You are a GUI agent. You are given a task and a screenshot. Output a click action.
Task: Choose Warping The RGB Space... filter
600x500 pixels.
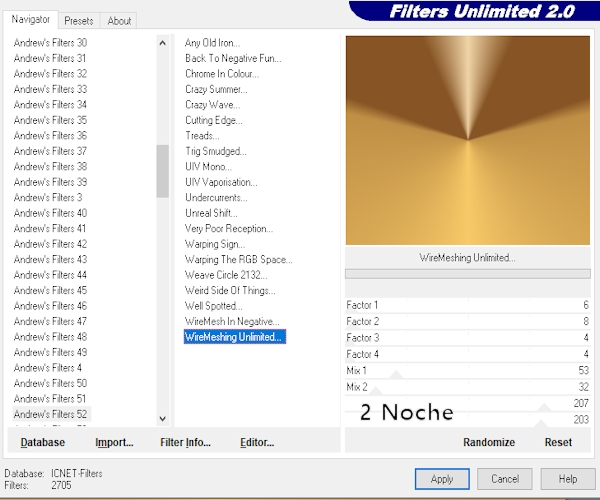(x=238, y=259)
